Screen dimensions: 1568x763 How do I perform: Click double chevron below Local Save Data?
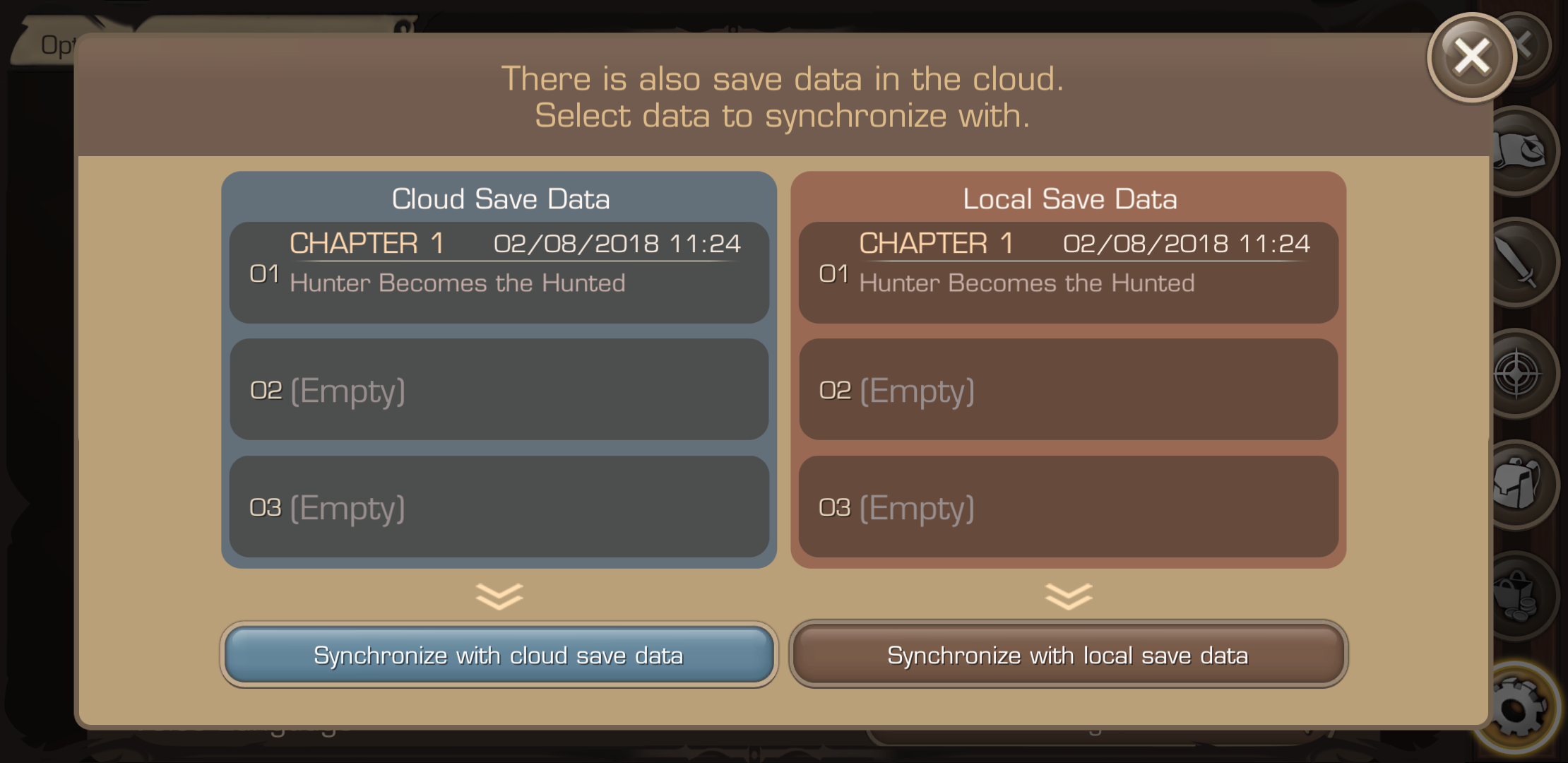pyautogui.click(x=1068, y=596)
